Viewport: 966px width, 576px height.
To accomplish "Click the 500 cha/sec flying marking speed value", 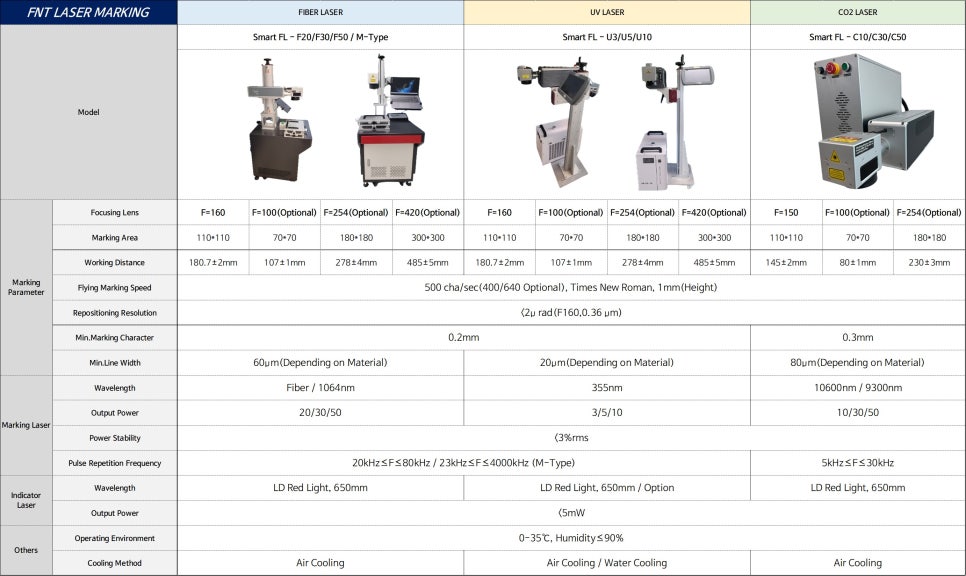I will 571,288.
